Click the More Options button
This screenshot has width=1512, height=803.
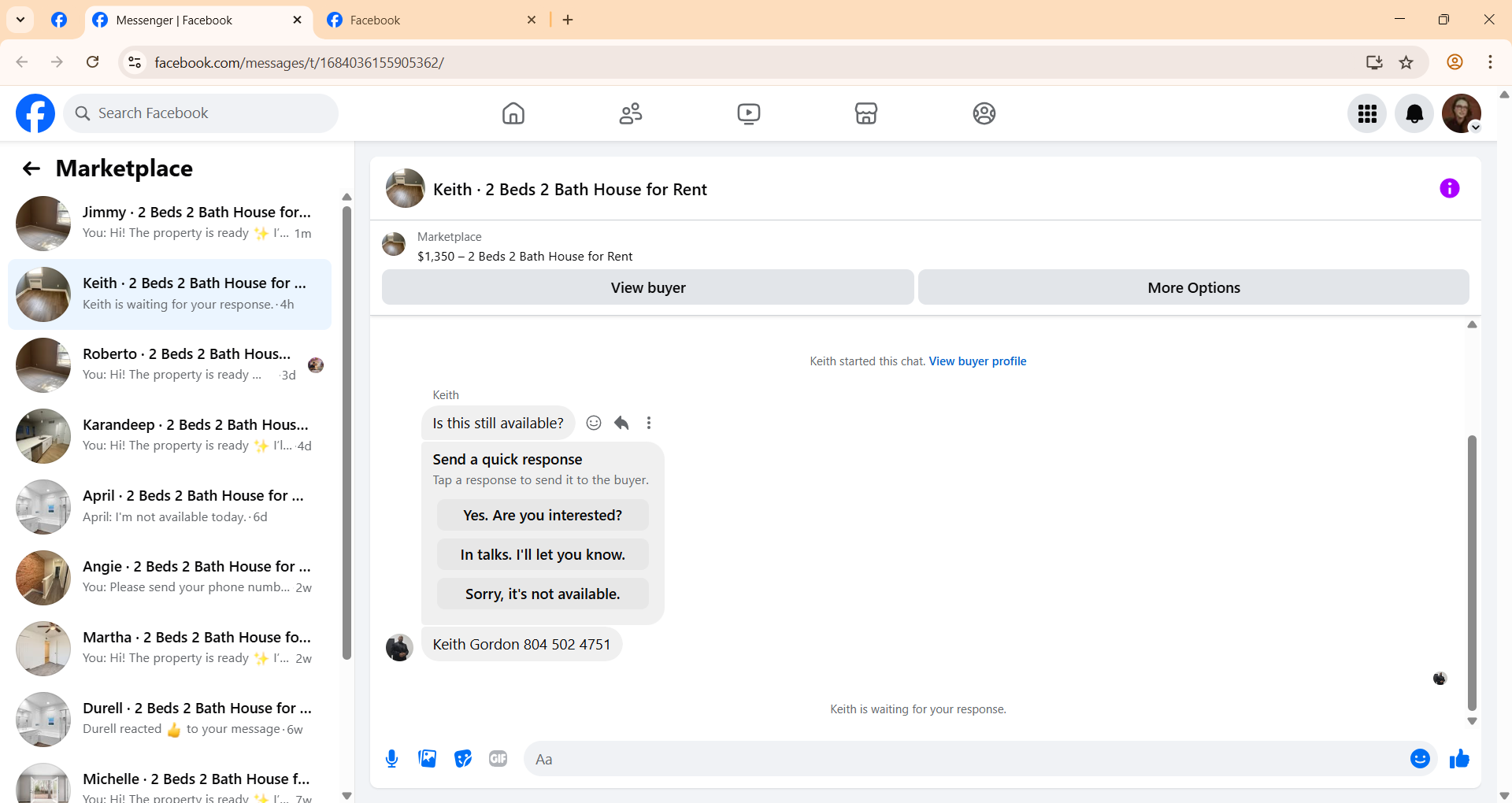(x=1194, y=287)
